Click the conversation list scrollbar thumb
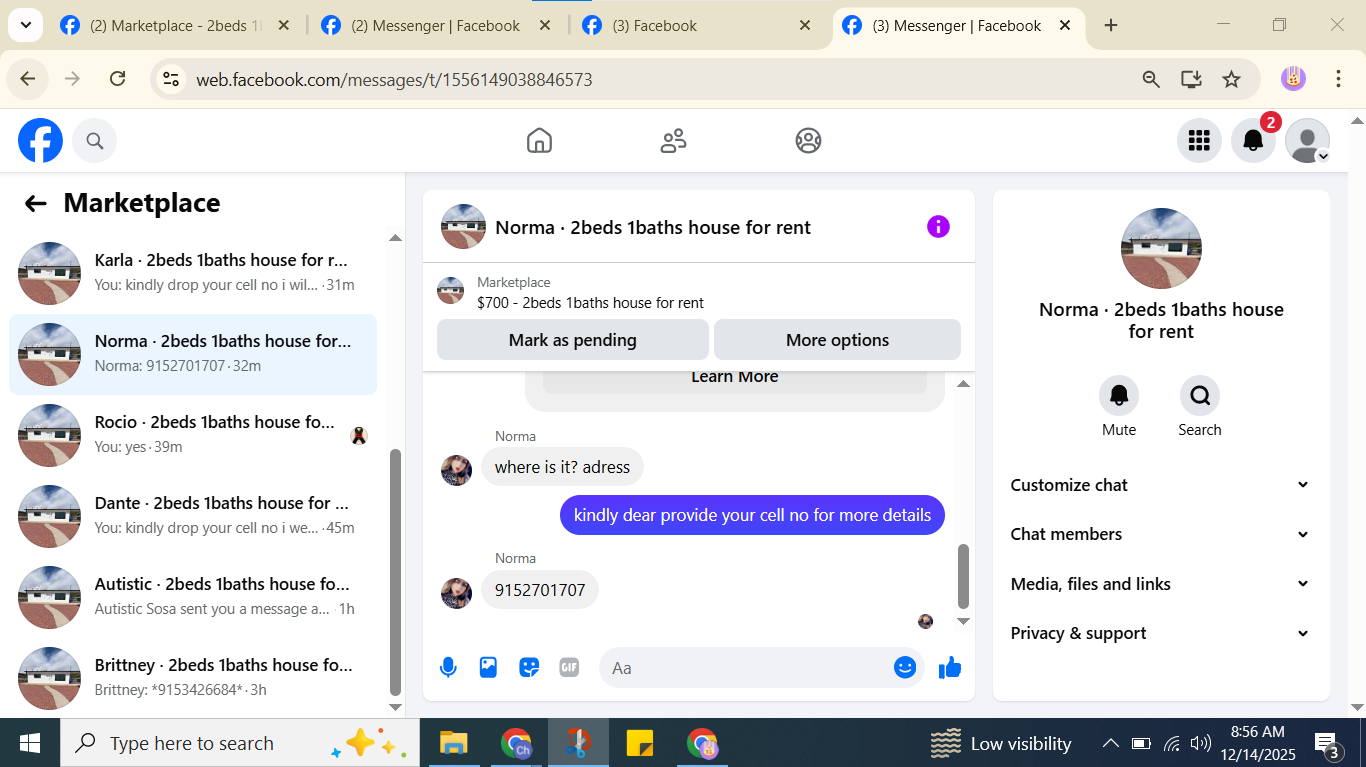 tap(395, 571)
